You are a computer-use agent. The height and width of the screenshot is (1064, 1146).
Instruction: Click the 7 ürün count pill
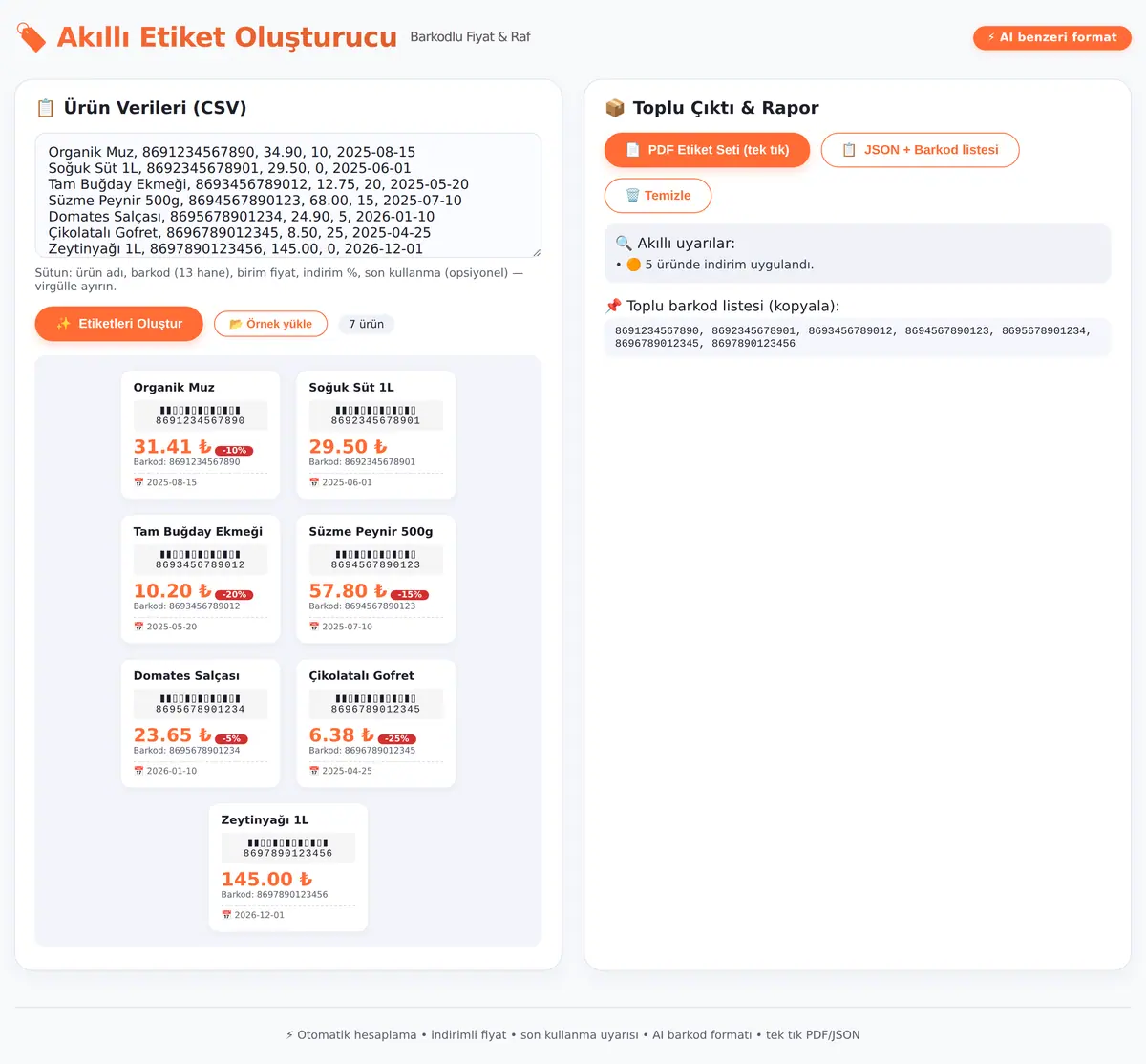pos(367,324)
